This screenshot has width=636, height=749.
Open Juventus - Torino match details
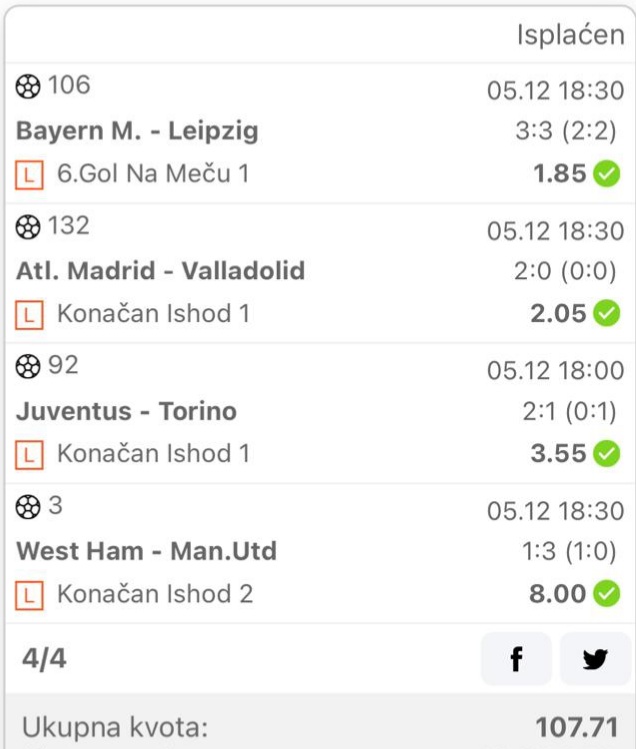coord(127,411)
